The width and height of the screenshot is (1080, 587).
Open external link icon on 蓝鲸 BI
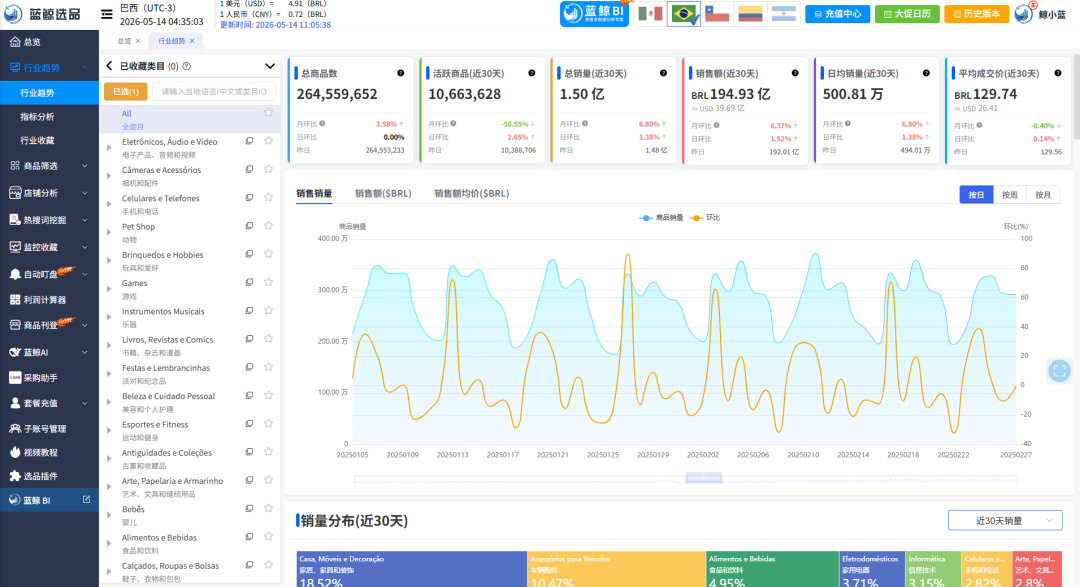[86, 500]
